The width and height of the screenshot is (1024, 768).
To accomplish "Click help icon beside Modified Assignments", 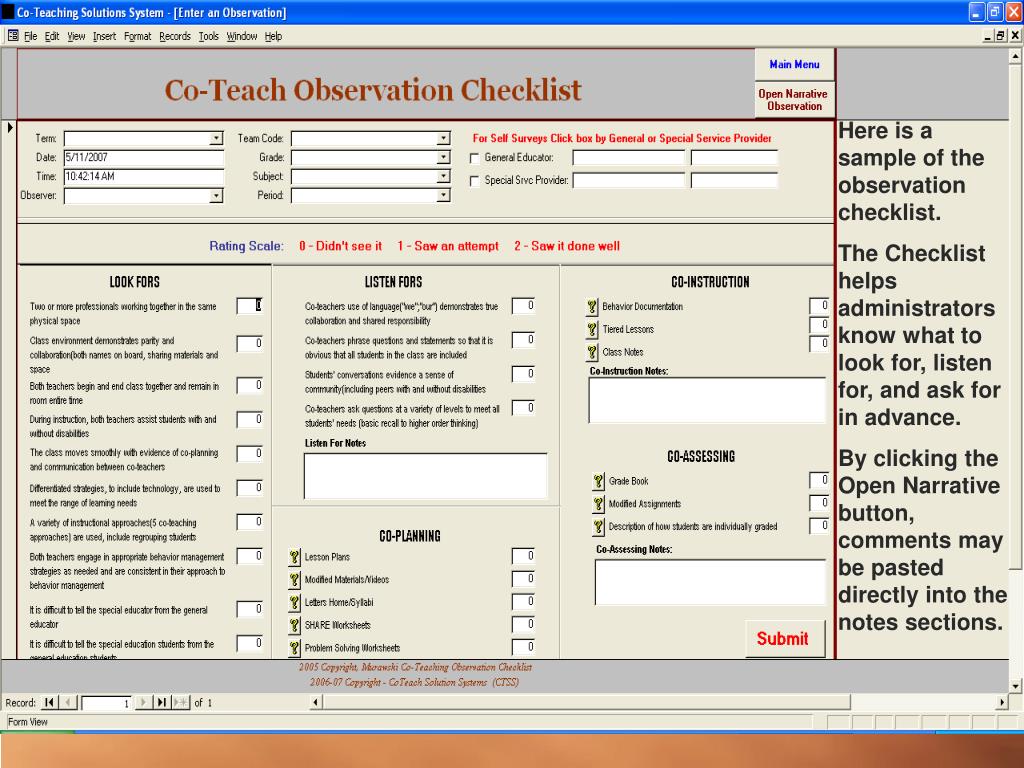I will pyautogui.click(x=598, y=504).
